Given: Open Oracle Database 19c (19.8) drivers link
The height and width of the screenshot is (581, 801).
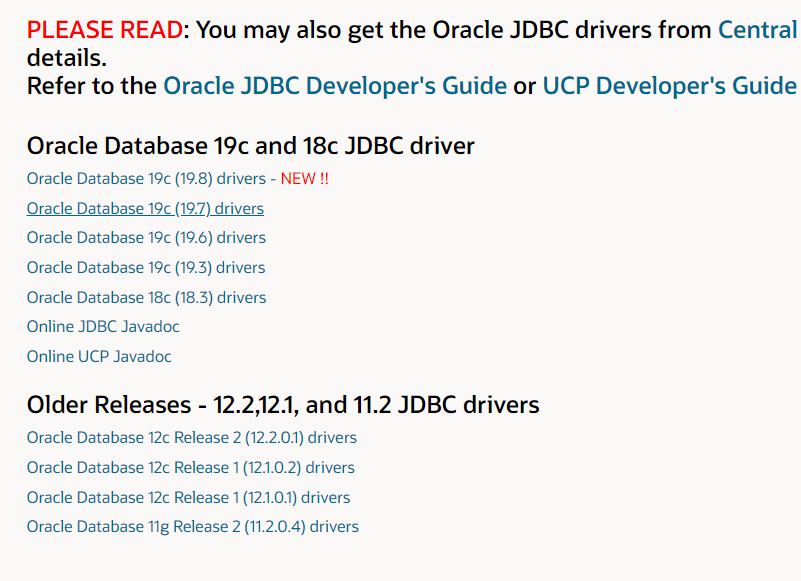Looking at the screenshot, I should tap(146, 178).
